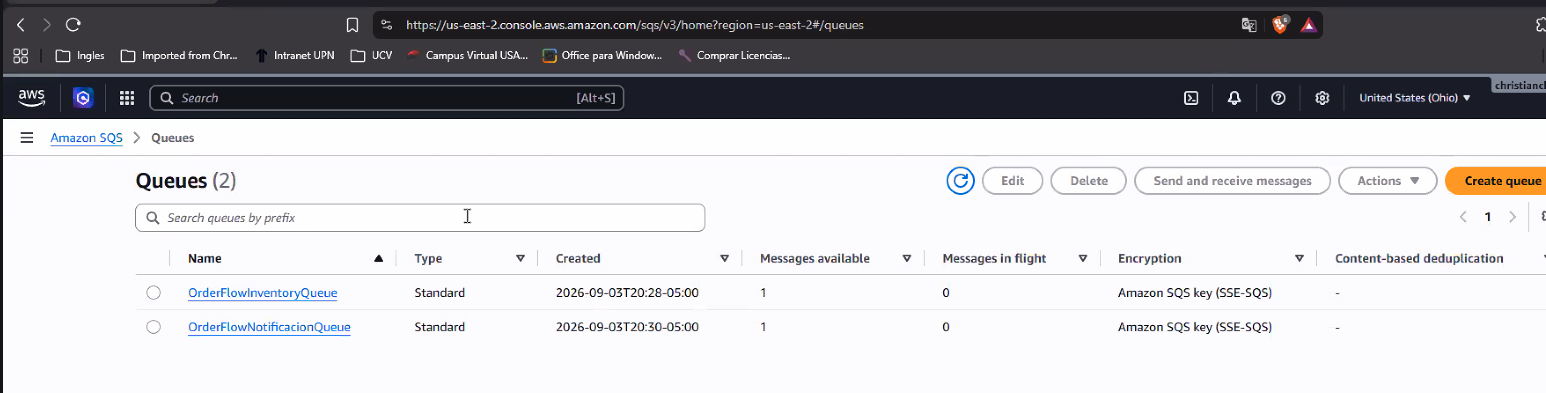The width and height of the screenshot is (1546, 393).
Task: Bookmark this page with the bookmark icon
Action: (352, 25)
